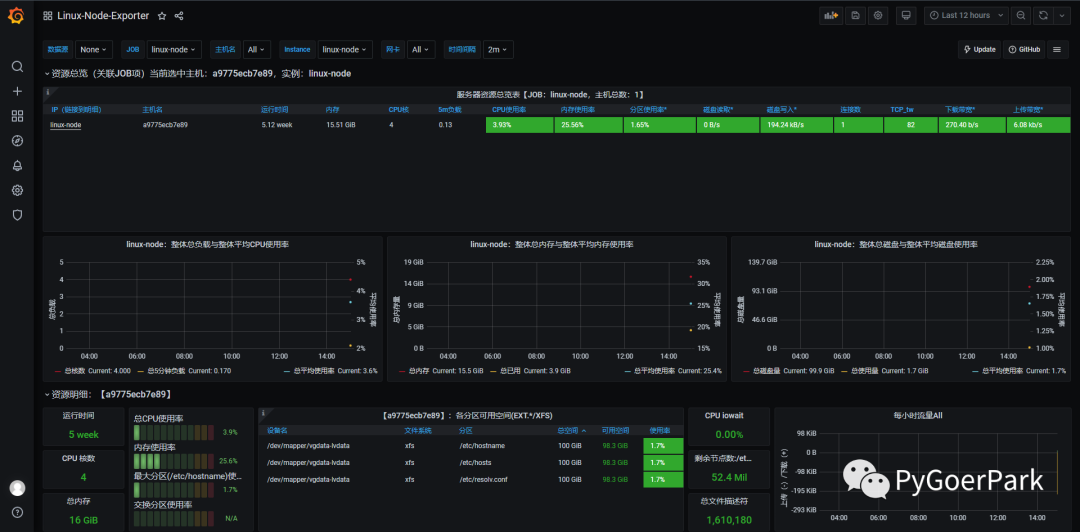Click the 25.56% memory usage cell
The image size is (1080, 532).
[x=588, y=125]
